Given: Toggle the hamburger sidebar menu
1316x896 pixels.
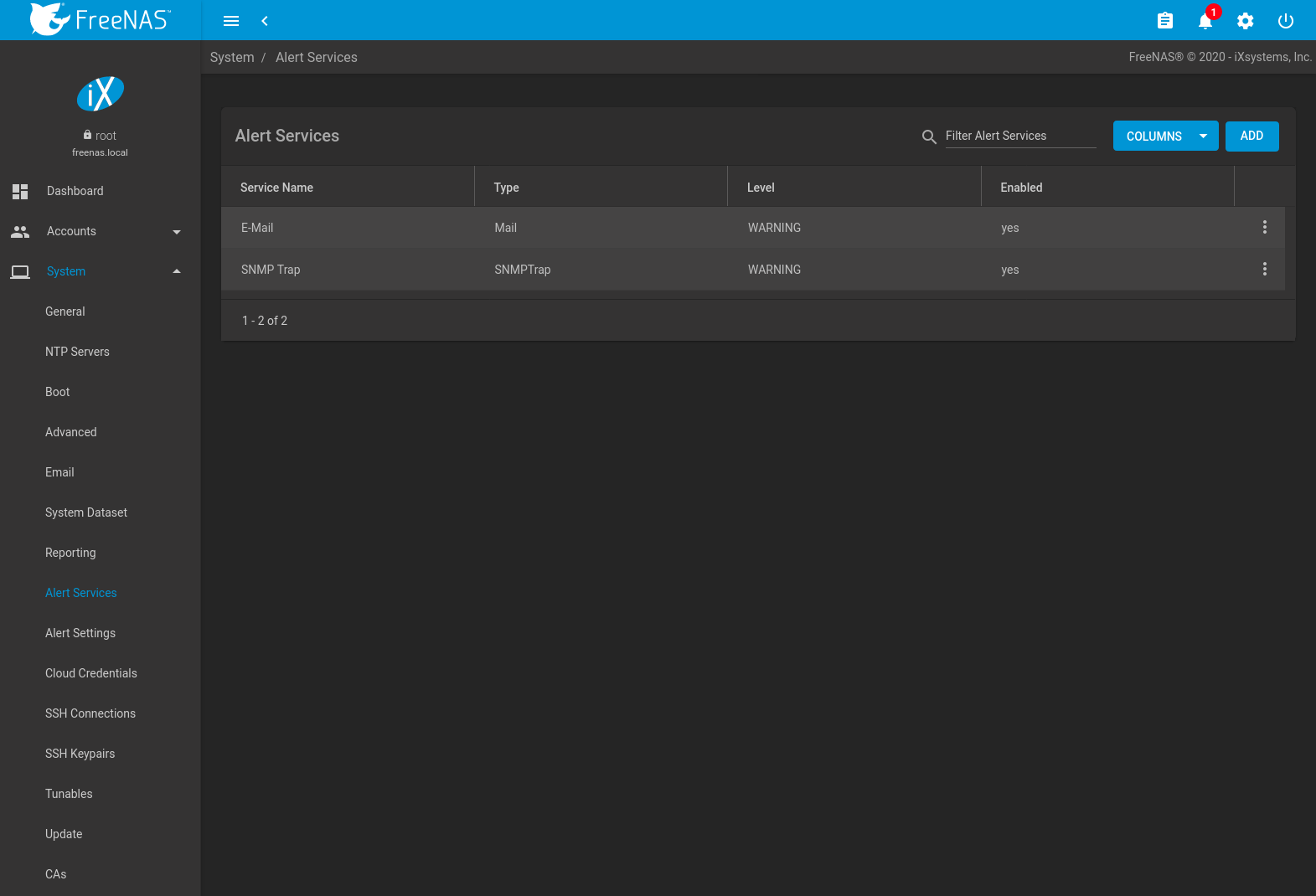Looking at the screenshot, I should (231, 21).
